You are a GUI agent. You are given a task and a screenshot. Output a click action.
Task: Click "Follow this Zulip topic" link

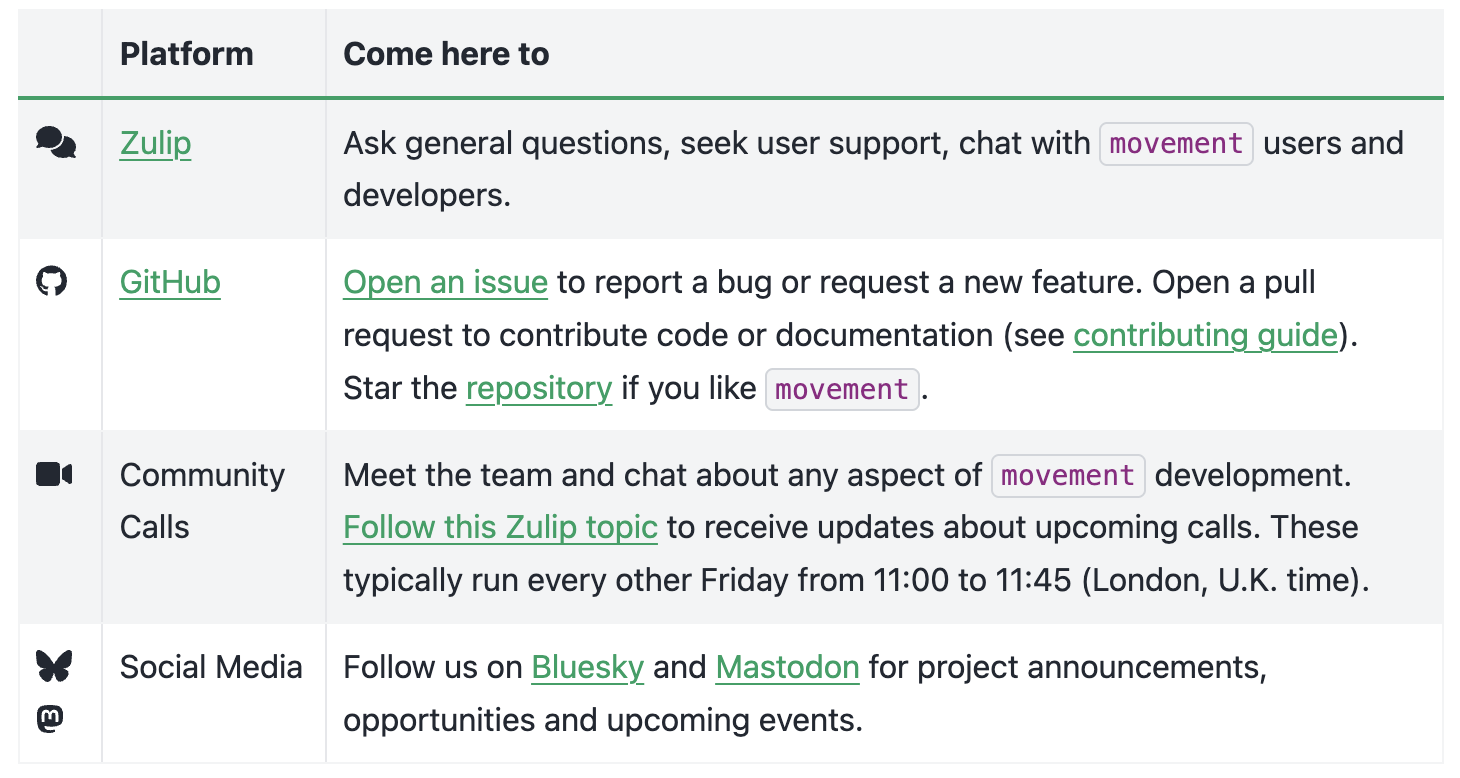[x=500, y=527]
